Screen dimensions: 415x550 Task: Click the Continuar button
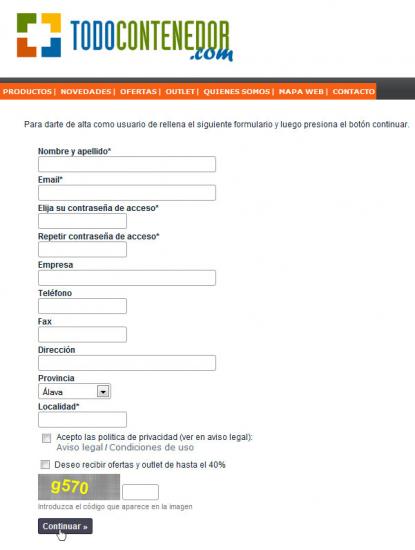(65, 526)
